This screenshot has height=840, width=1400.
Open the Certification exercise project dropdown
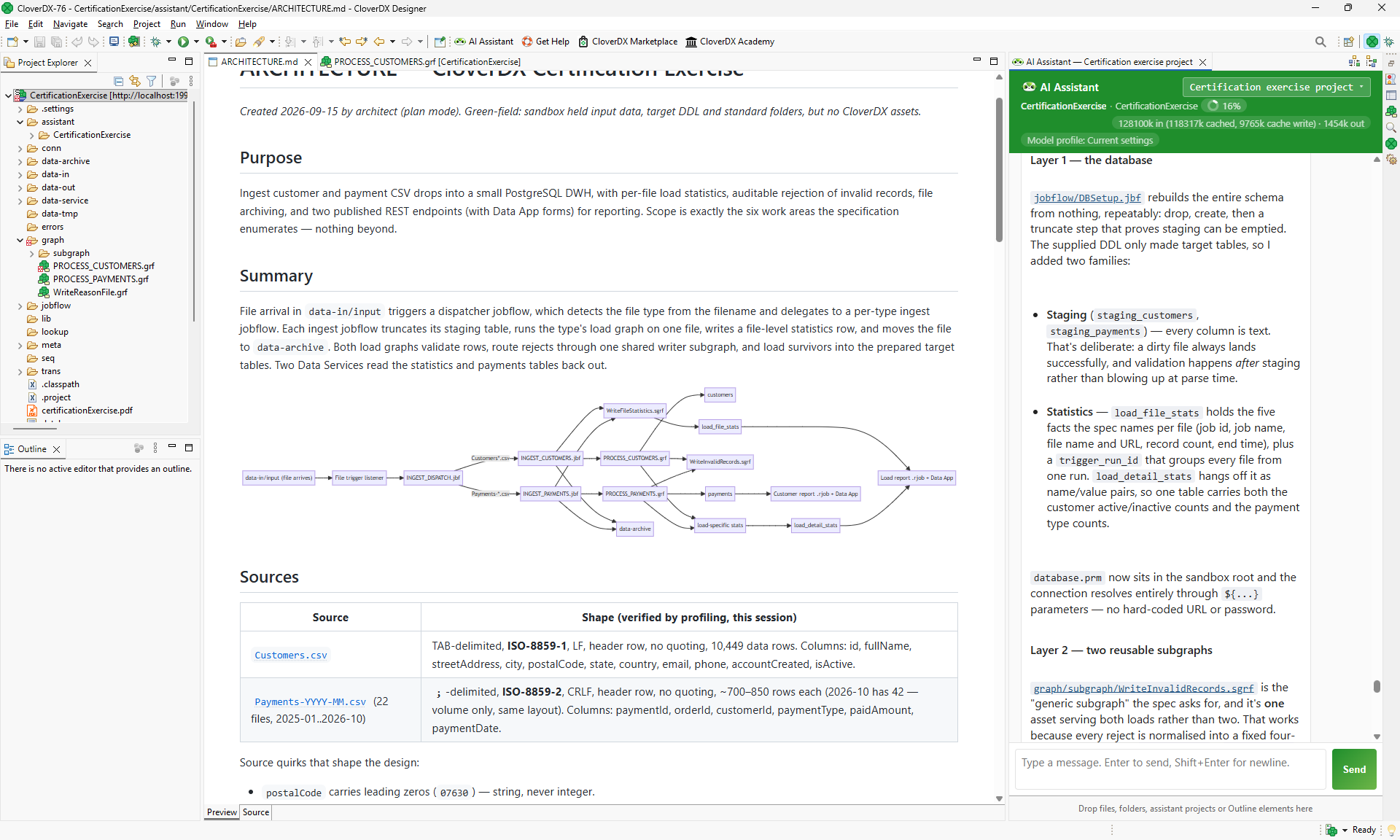[x=1276, y=87]
